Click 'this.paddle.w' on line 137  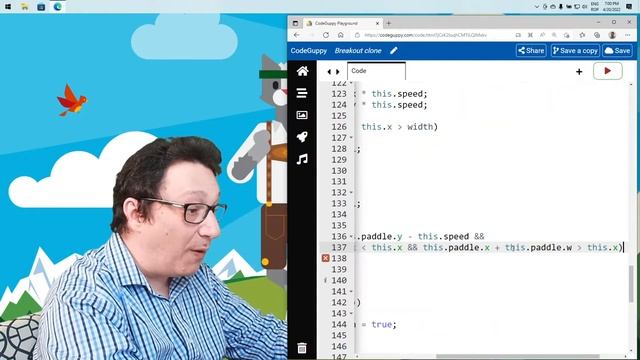point(538,247)
